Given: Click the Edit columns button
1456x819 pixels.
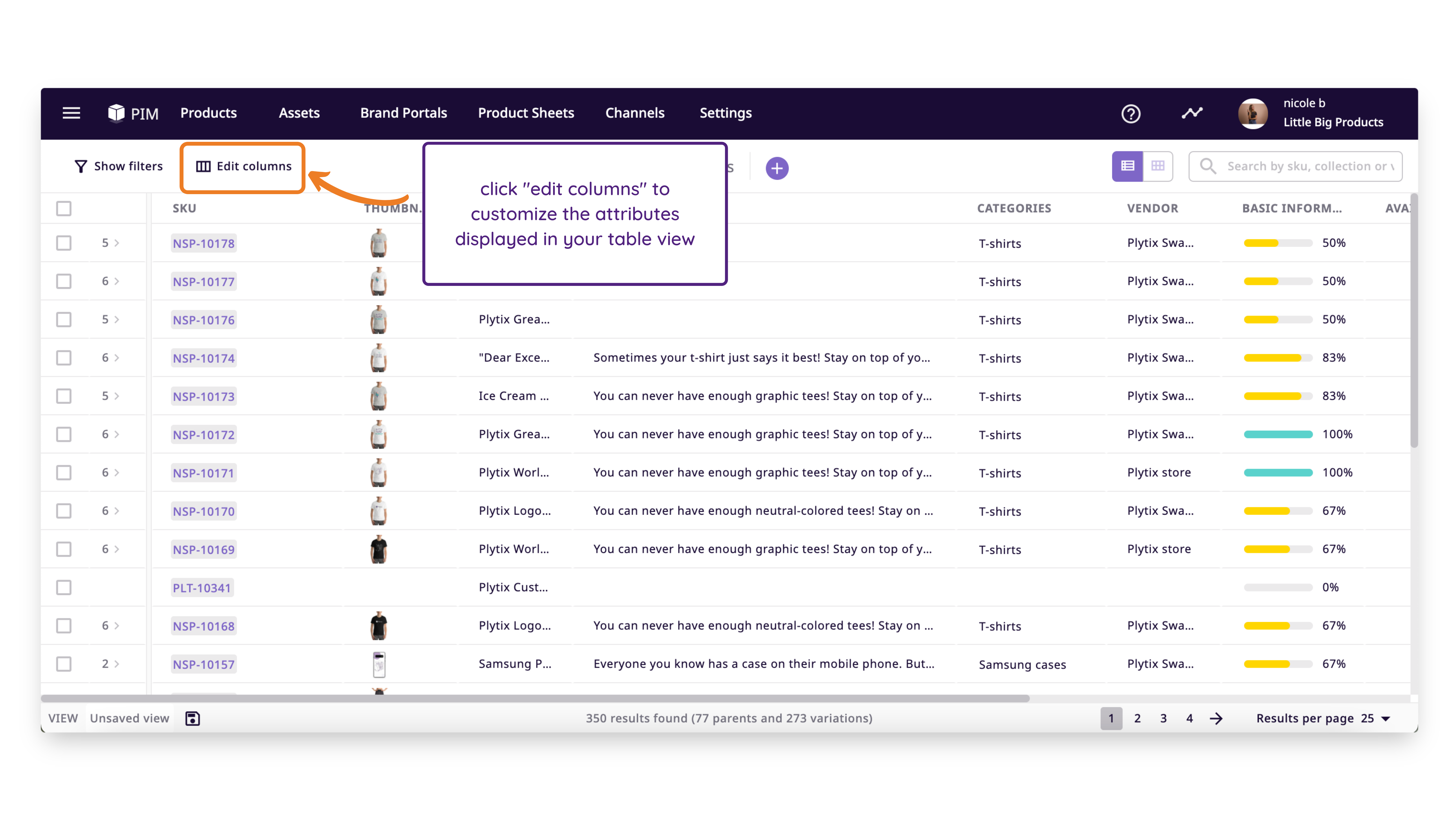Looking at the screenshot, I should click(x=243, y=166).
